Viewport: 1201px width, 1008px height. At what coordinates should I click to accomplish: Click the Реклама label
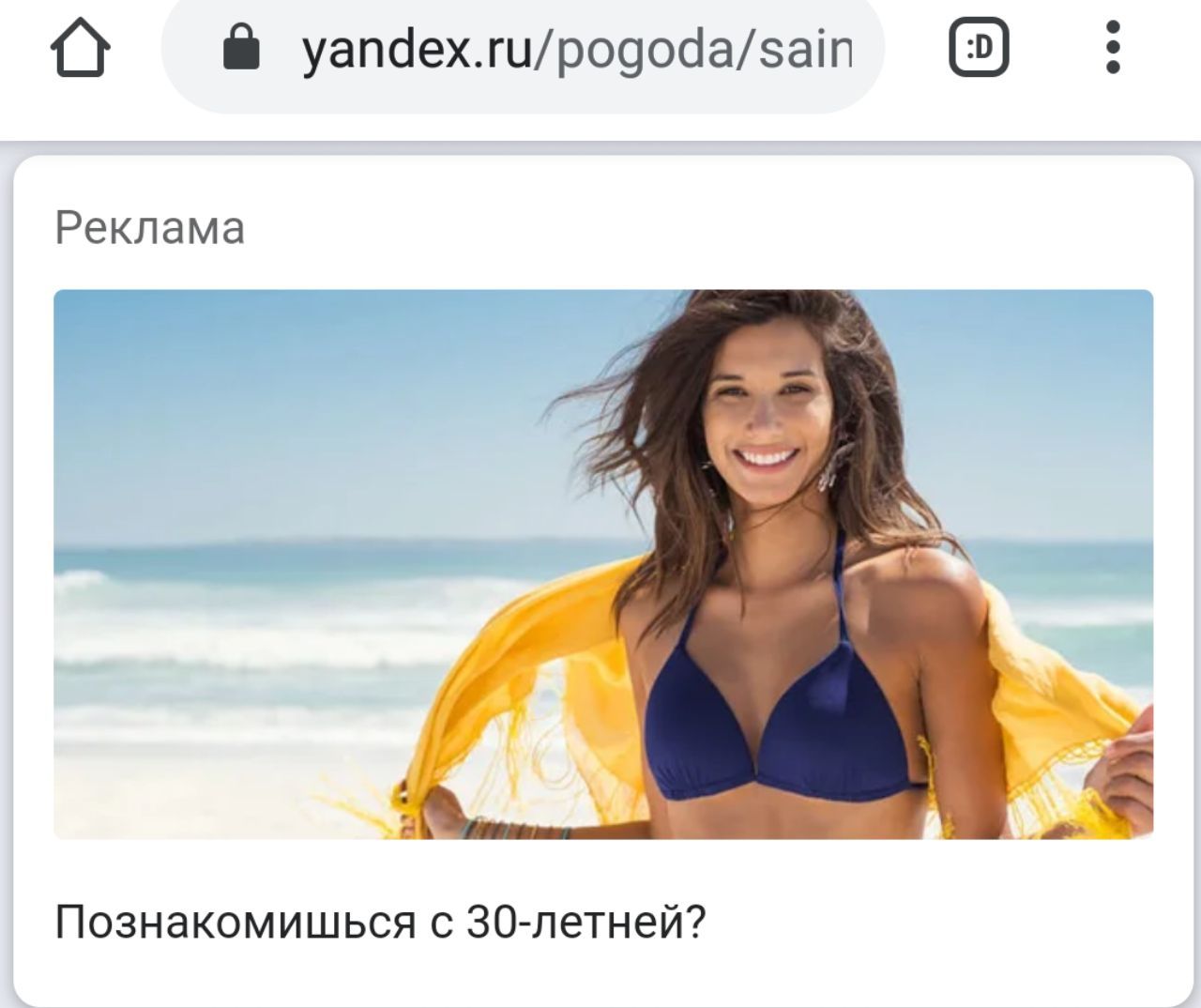click(x=150, y=228)
